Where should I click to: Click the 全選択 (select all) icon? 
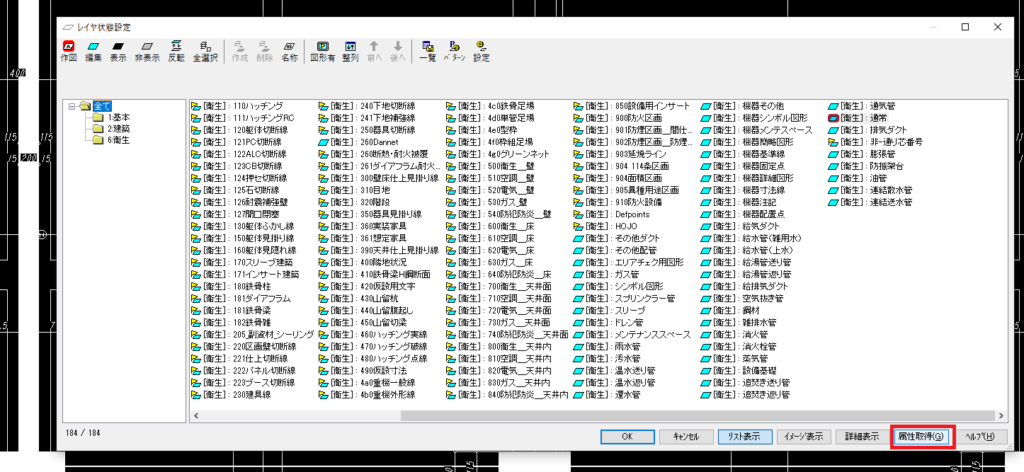[205, 50]
